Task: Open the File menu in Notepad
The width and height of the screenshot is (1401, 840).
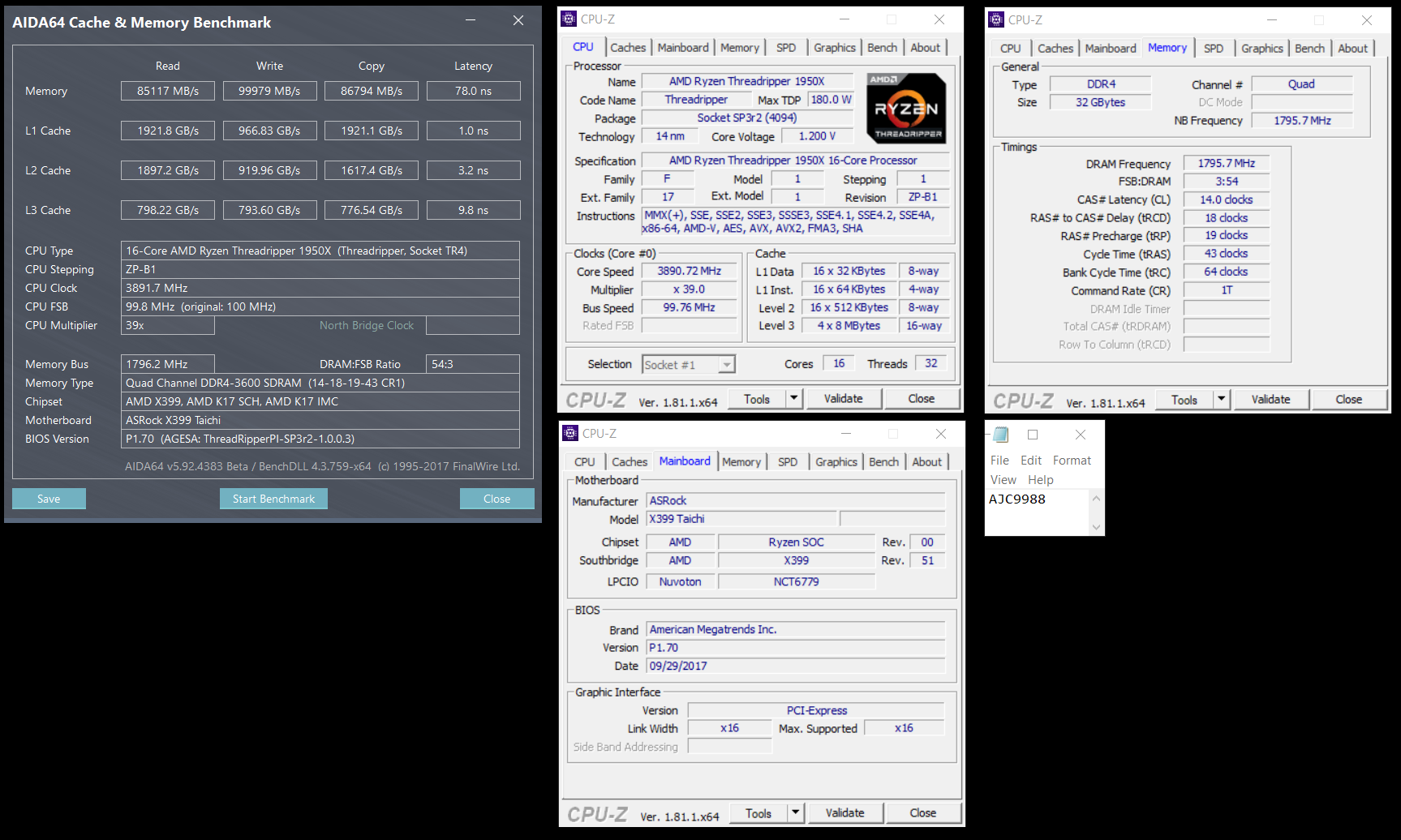Action: click(999, 461)
